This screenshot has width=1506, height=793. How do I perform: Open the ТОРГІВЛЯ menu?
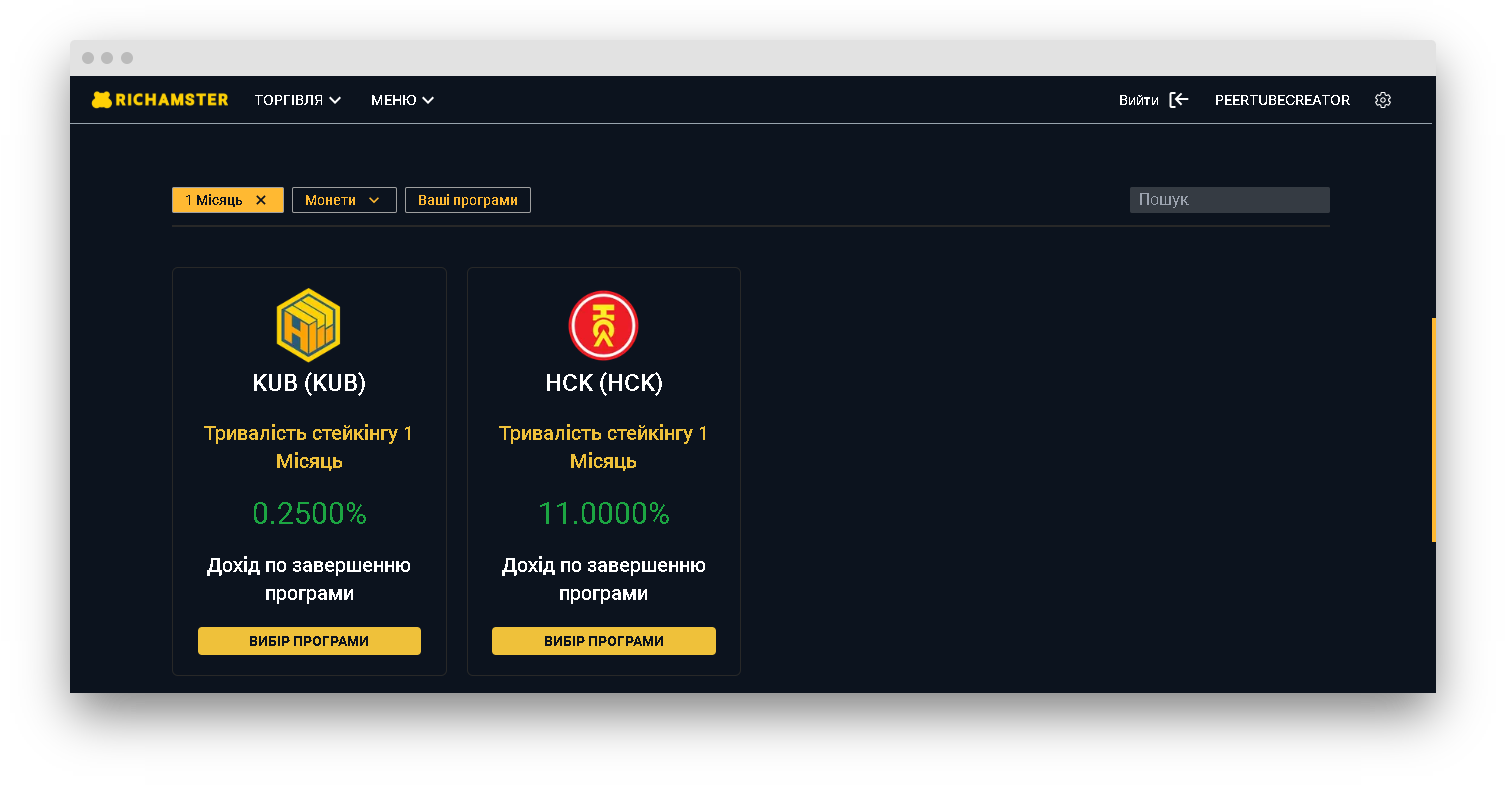point(298,100)
